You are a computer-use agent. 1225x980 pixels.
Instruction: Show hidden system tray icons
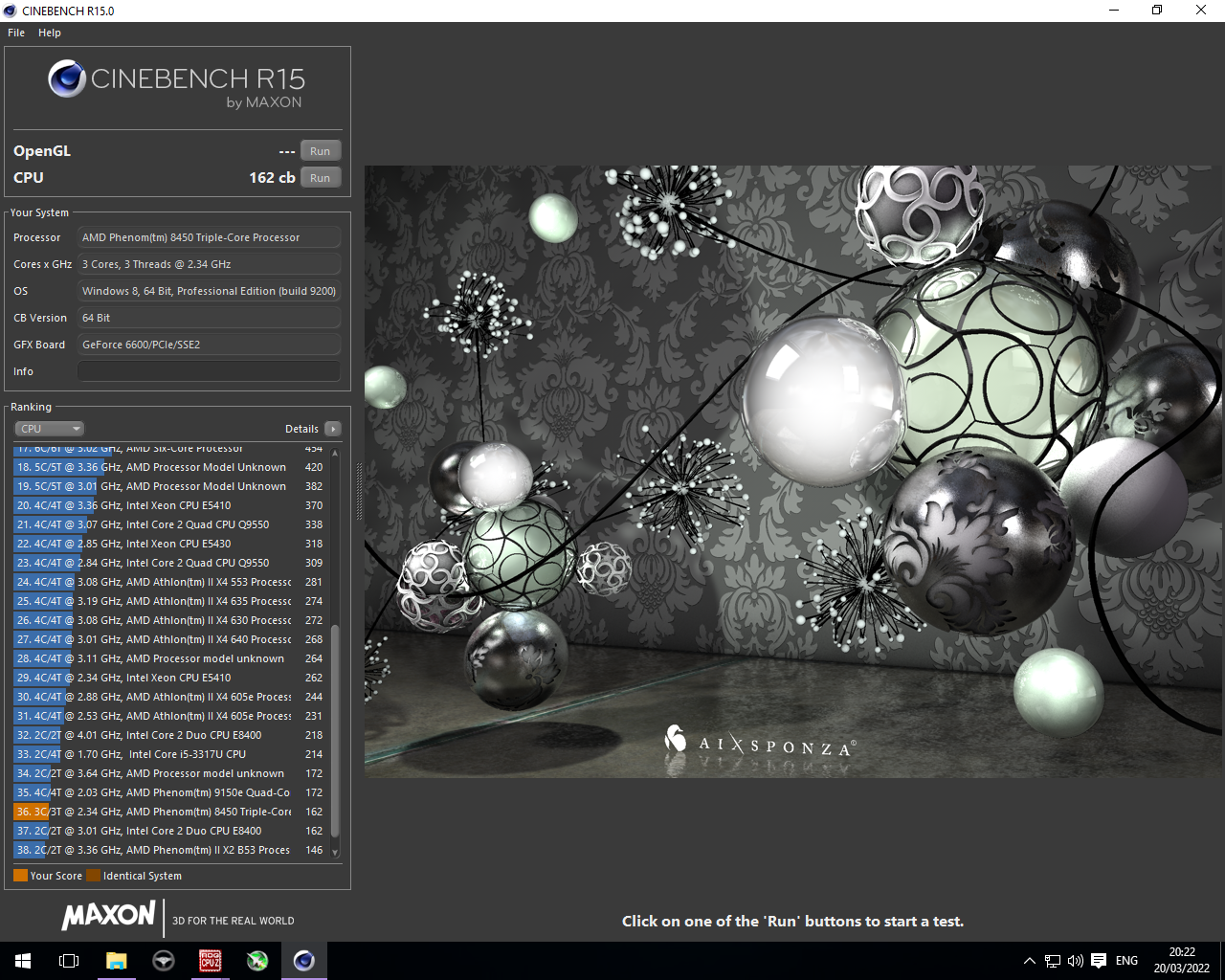click(x=1030, y=961)
